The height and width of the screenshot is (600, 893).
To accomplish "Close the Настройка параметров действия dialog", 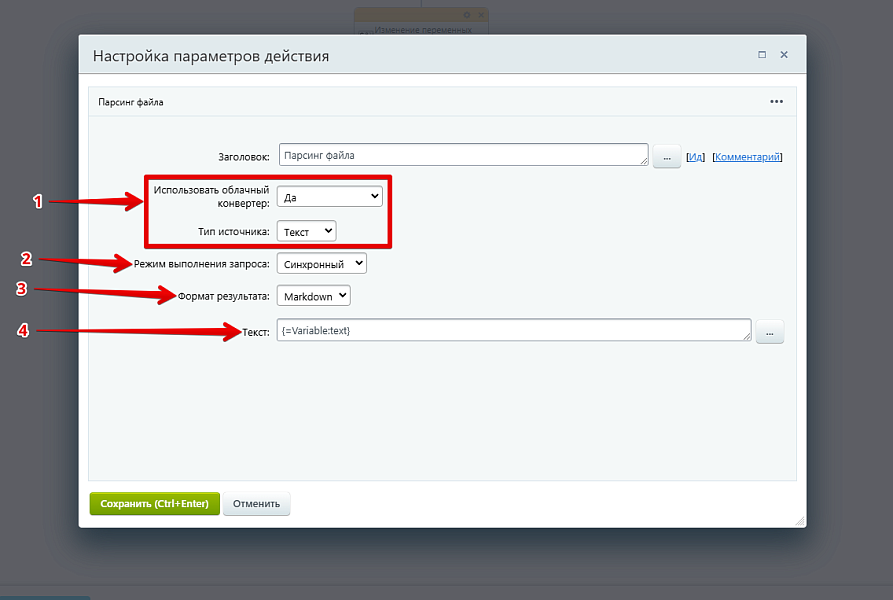I will pos(784,55).
